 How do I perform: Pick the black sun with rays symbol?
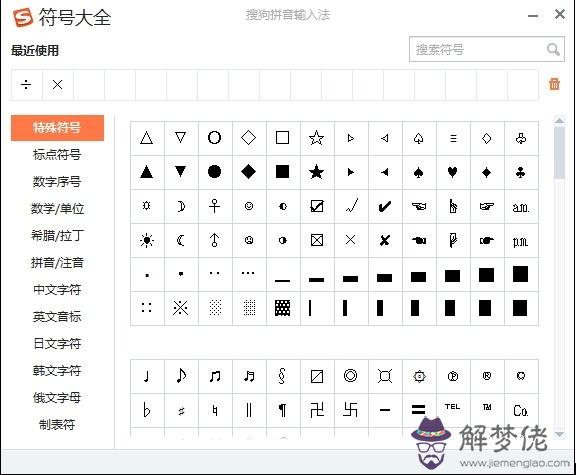pyautogui.click(x=147, y=241)
